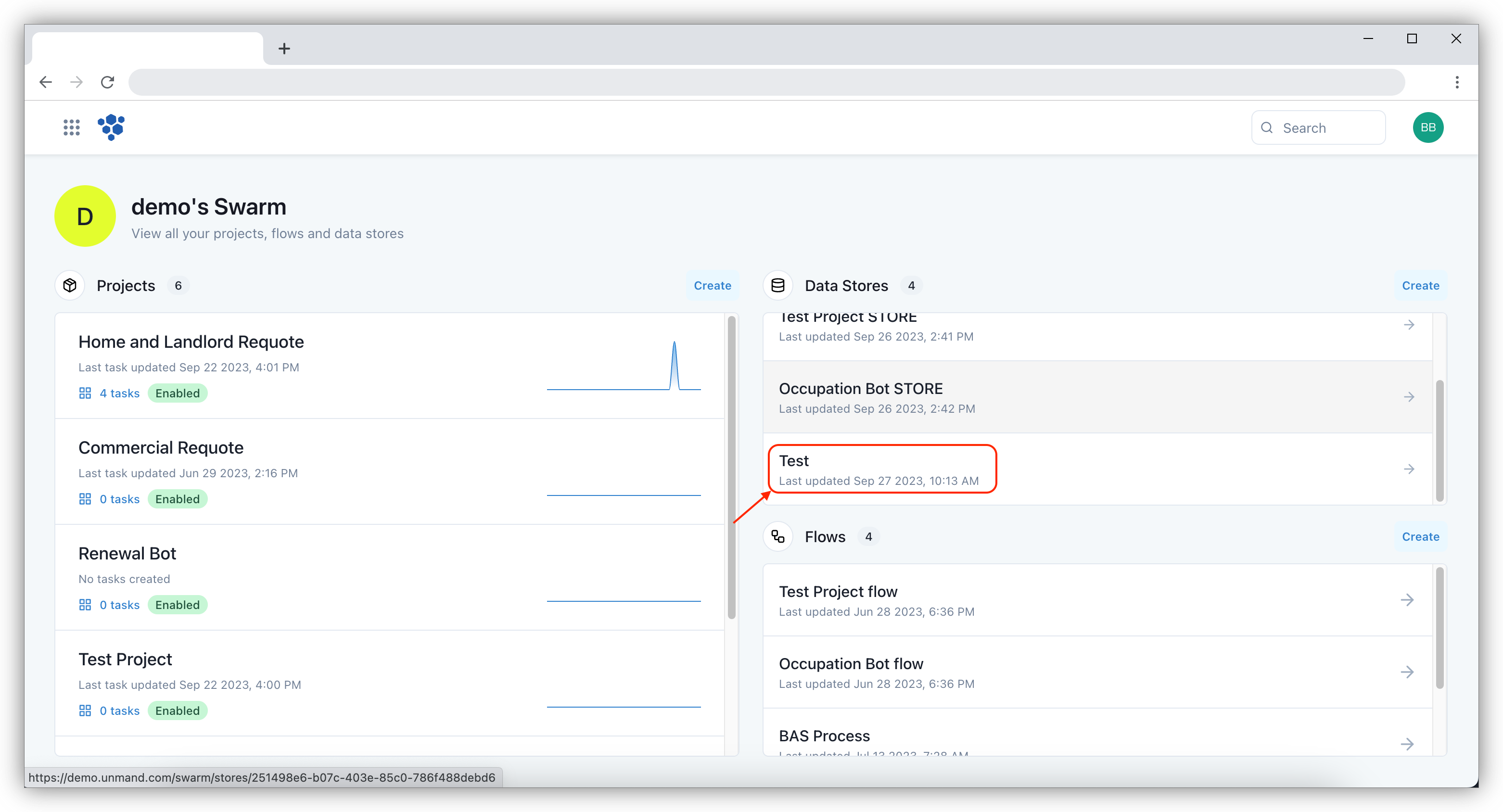Toggle Enabled status on Renewal Bot
The image size is (1503, 812).
[177, 604]
